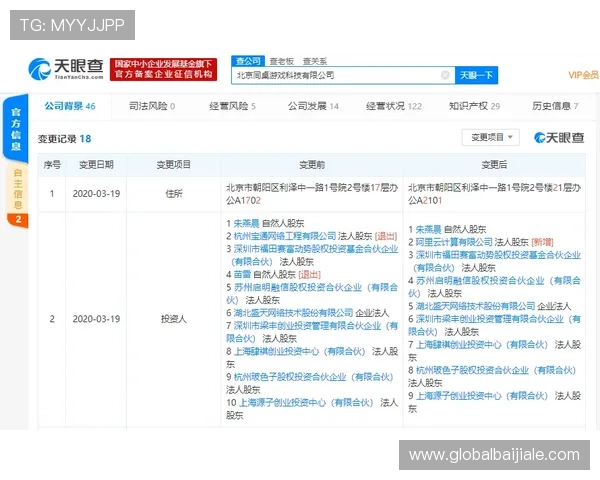This screenshot has width=600, height=480.
Task: Open 朱燕晨 link in the 变更前 column
Action: coord(246,223)
